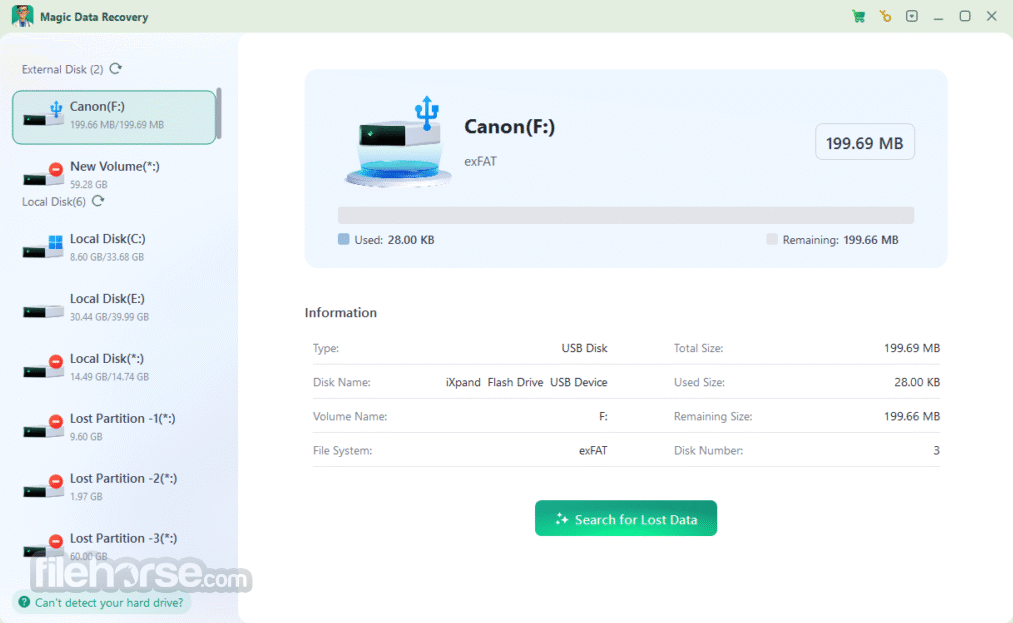Click the Windows logo drive icon for Local Disk(C:)

tap(43, 247)
